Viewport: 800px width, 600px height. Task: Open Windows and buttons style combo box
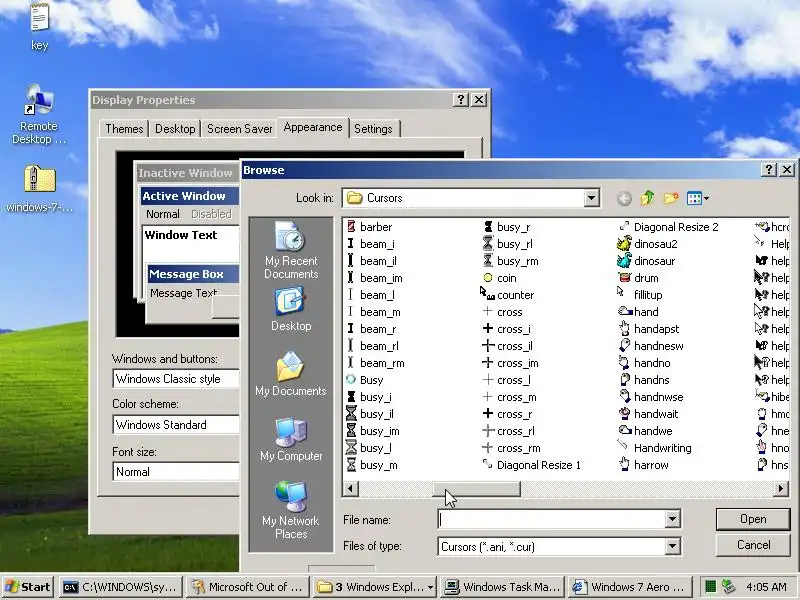[176, 379]
